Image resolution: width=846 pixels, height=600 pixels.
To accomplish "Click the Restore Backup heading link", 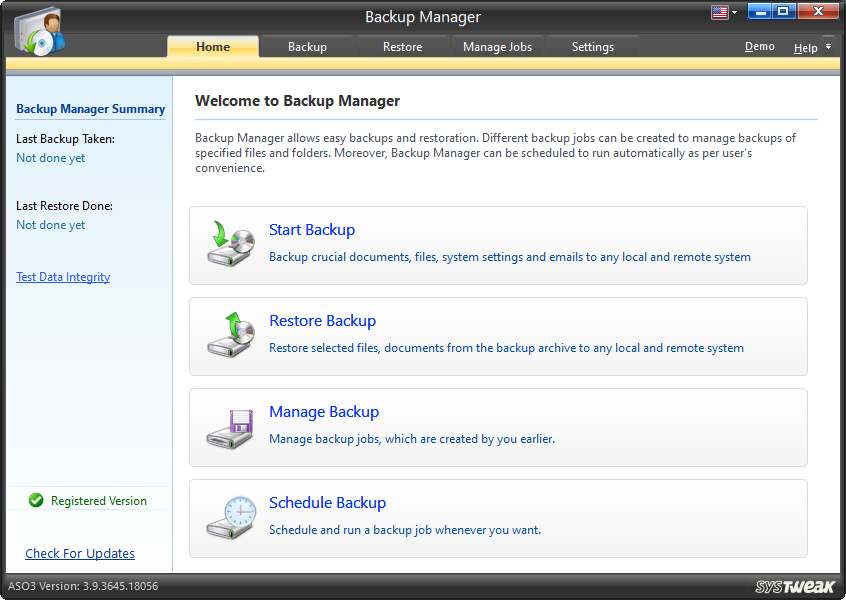I will coord(323,321).
